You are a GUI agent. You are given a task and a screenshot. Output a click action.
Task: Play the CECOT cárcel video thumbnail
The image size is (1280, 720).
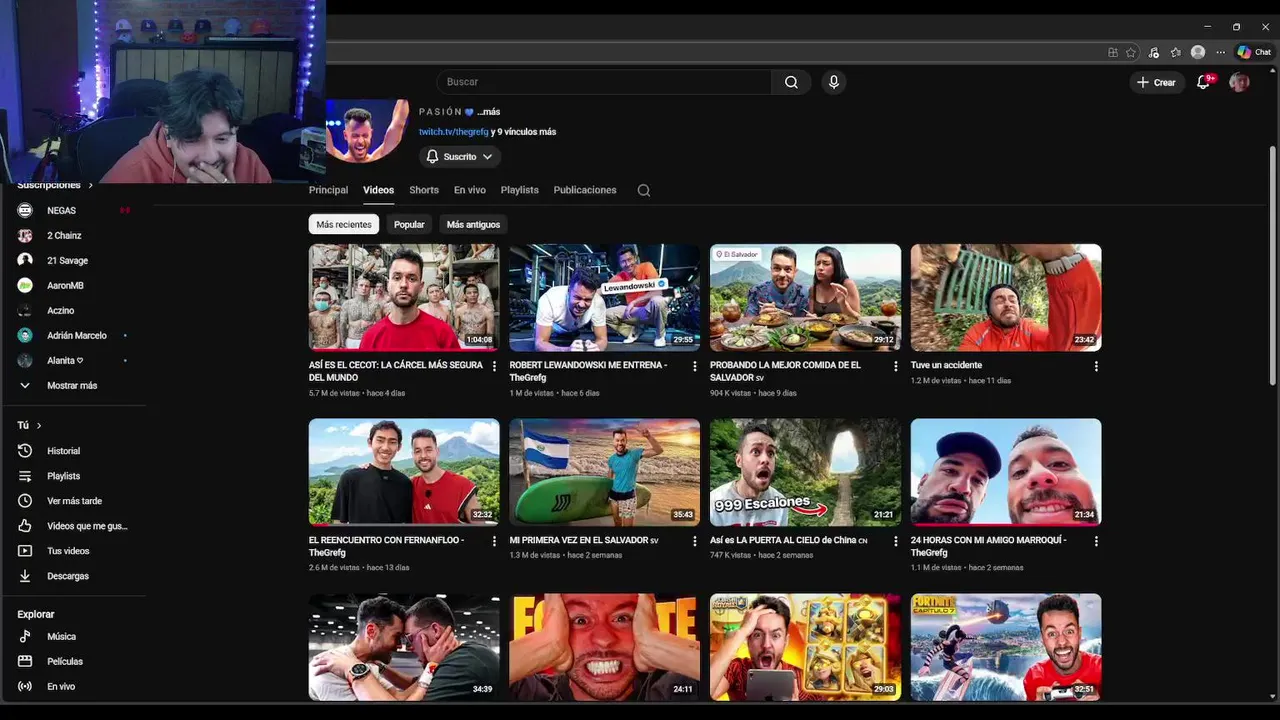point(404,297)
